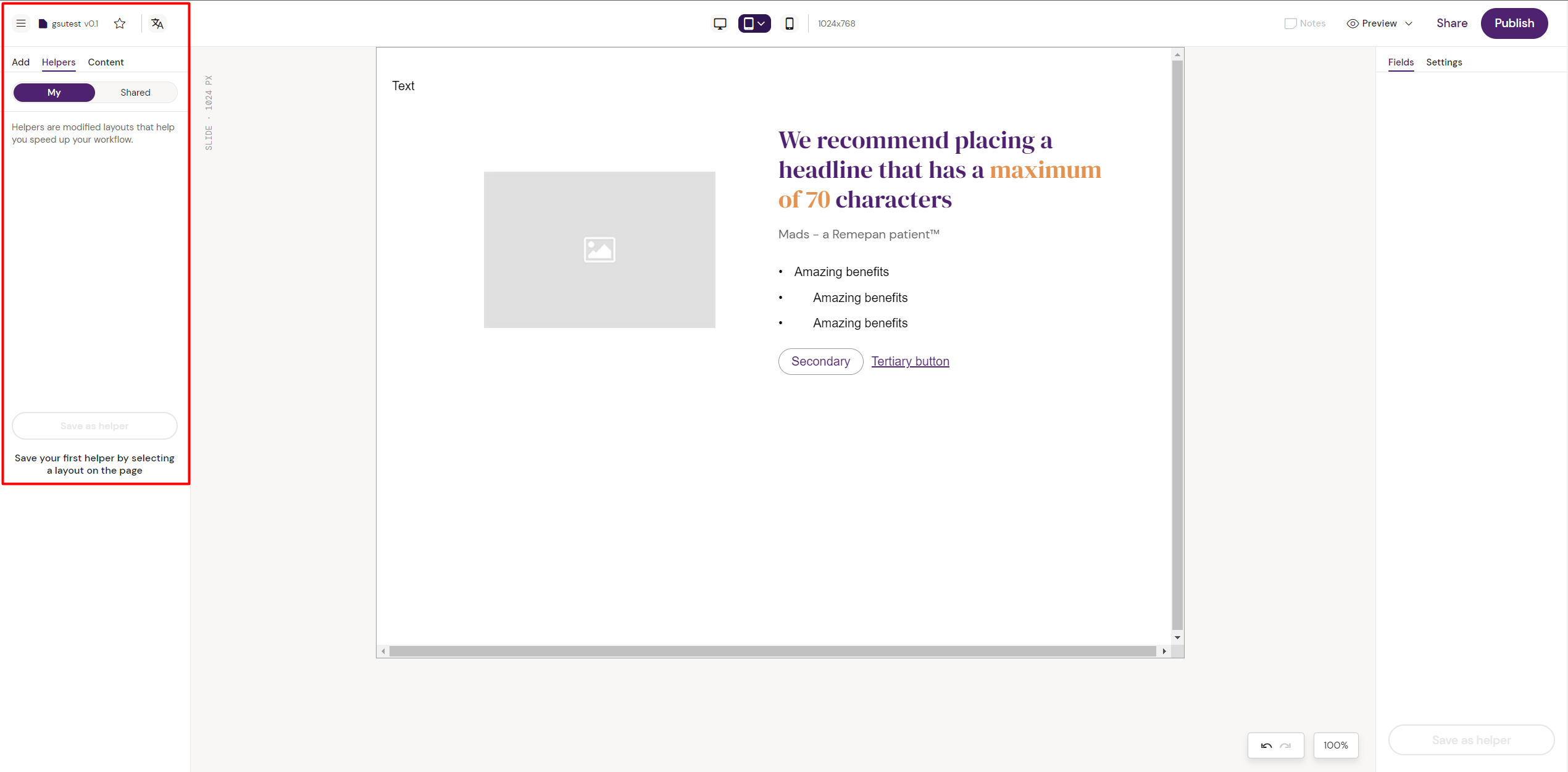The image size is (1568, 772).
Task: Select the Shared helpers toggle
Action: pyautogui.click(x=135, y=93)
